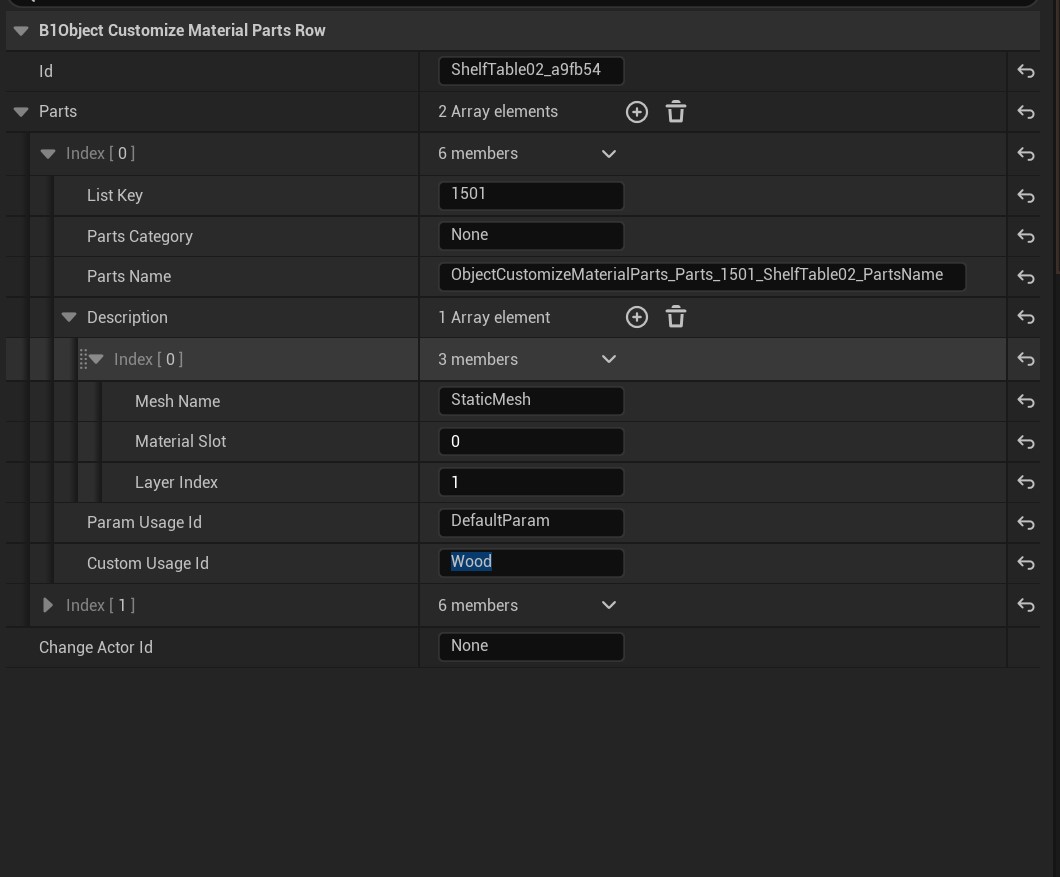Reset the Layer Index value
The width and height of the screenshot is (1060, 877).
1026,482
